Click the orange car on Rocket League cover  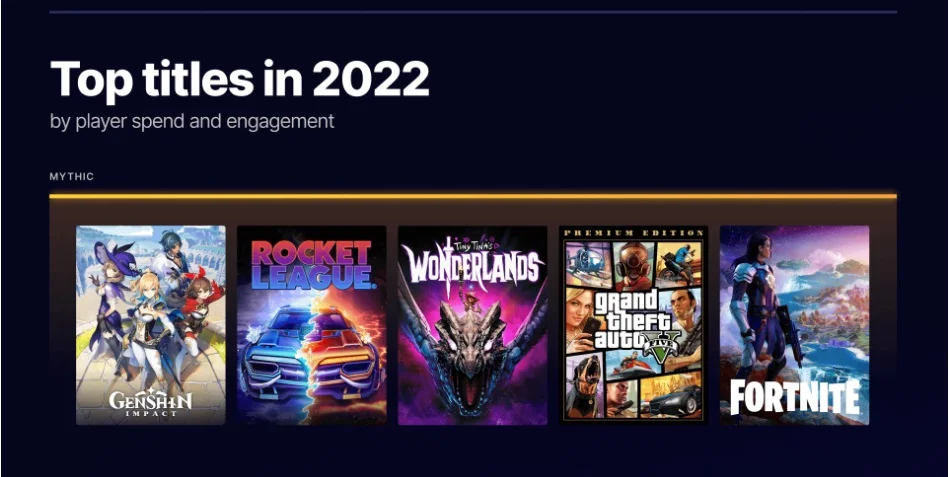click(x=346, y=349)
